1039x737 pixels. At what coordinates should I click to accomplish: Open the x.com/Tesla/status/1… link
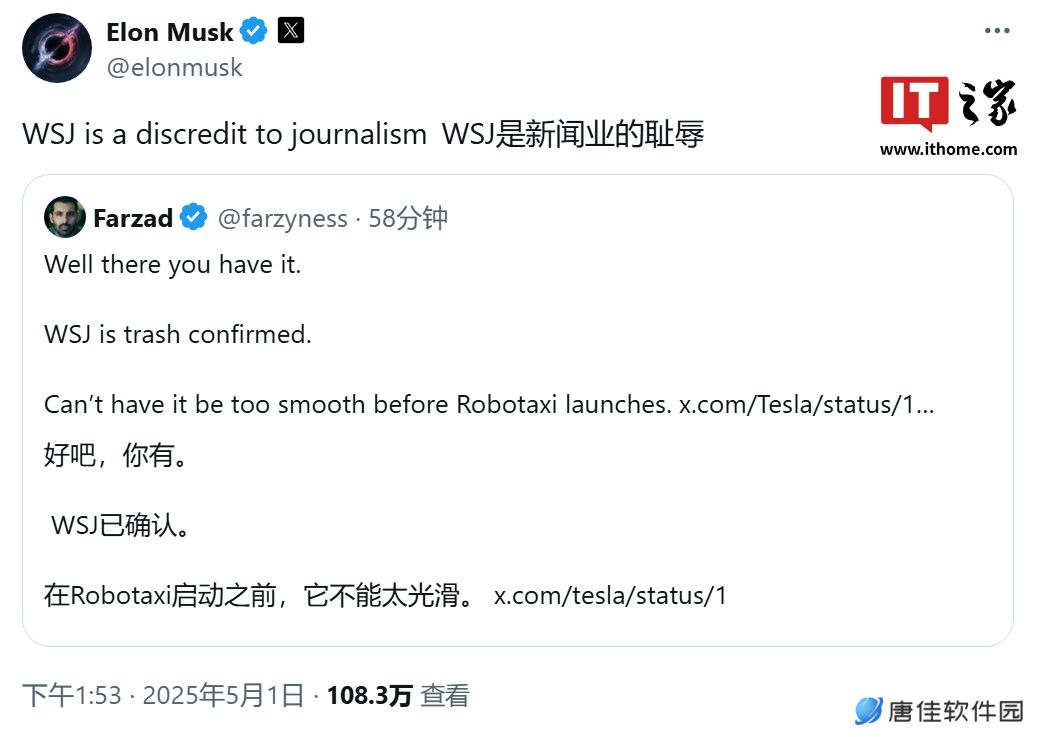click(x=806, y=404)
